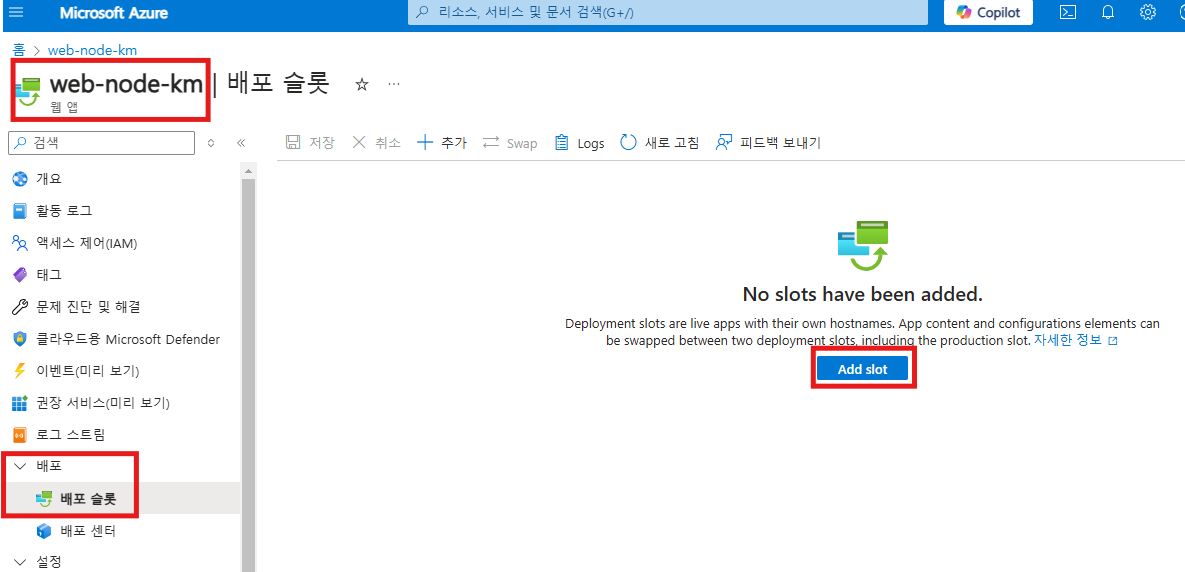Click the blue Add slot button

(x=862, y=369)
